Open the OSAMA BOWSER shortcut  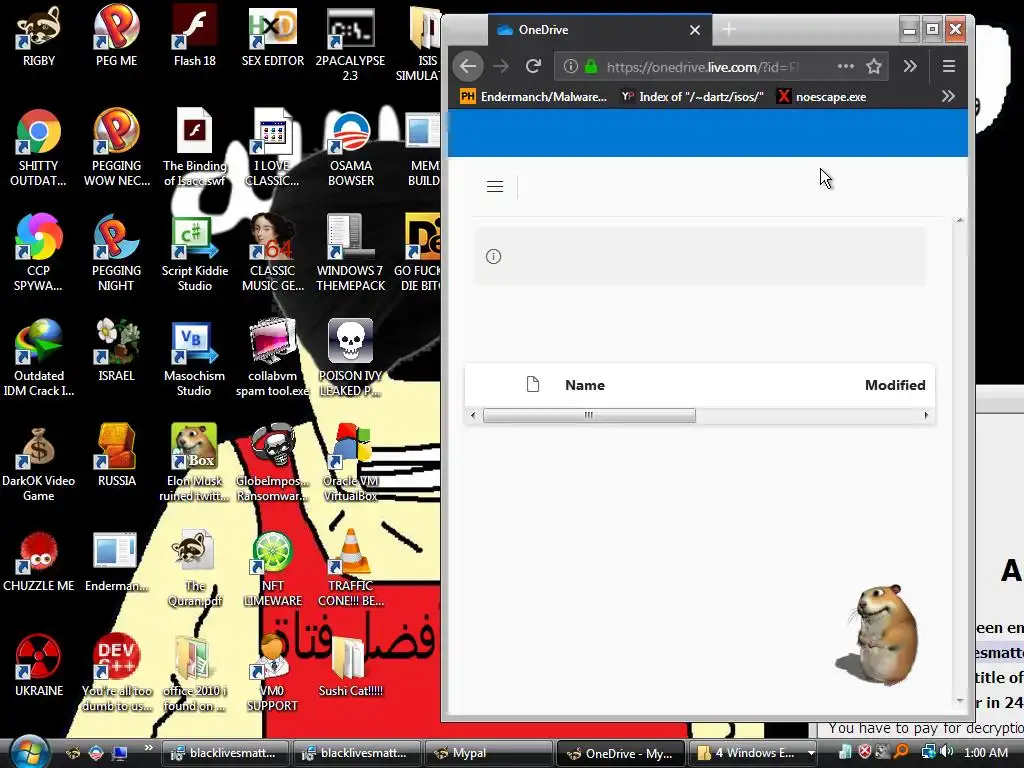tap(351, 148)
